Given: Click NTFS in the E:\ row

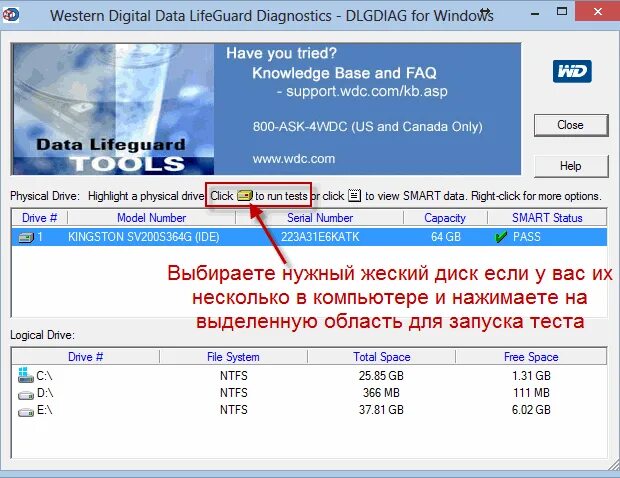Looking at the screenshot, I should tap(234, 410).
